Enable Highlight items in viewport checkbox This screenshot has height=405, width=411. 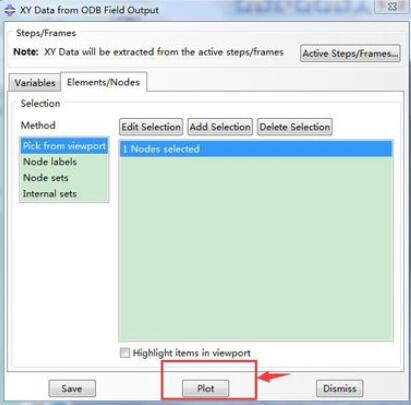point(125,353)
